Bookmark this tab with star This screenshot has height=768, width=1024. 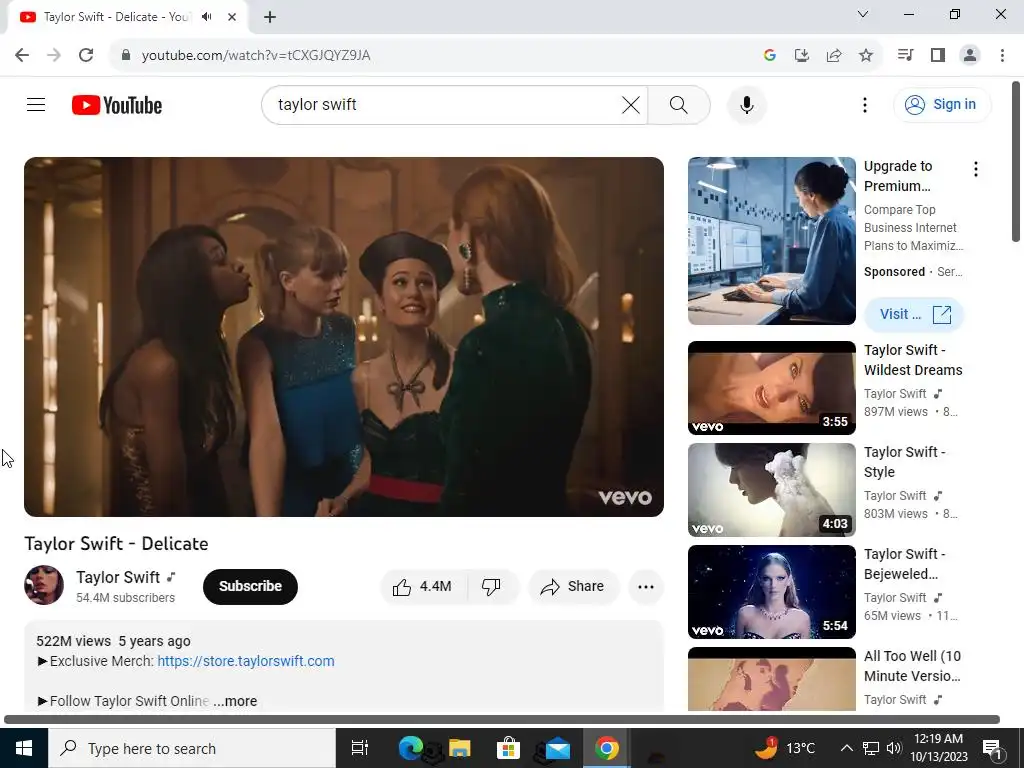tap(866, 55)
